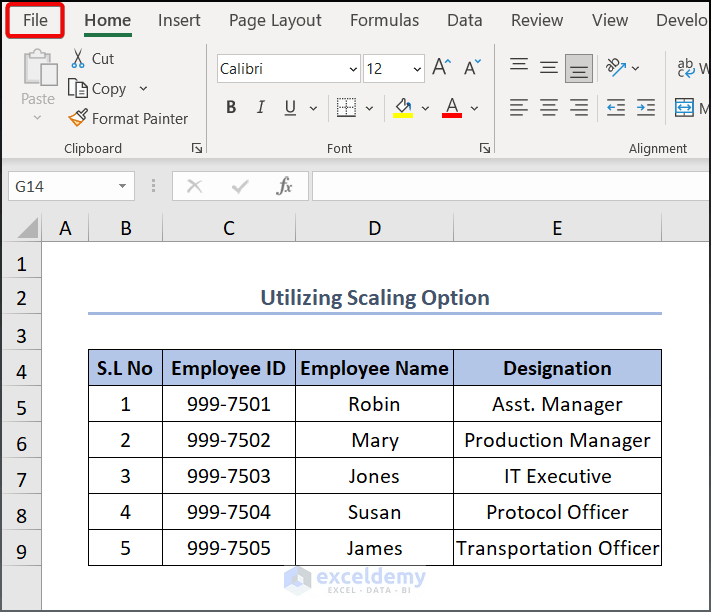
Task: Expand the Fill Color dropdown arrow
Action: click(x=425, y=108)
